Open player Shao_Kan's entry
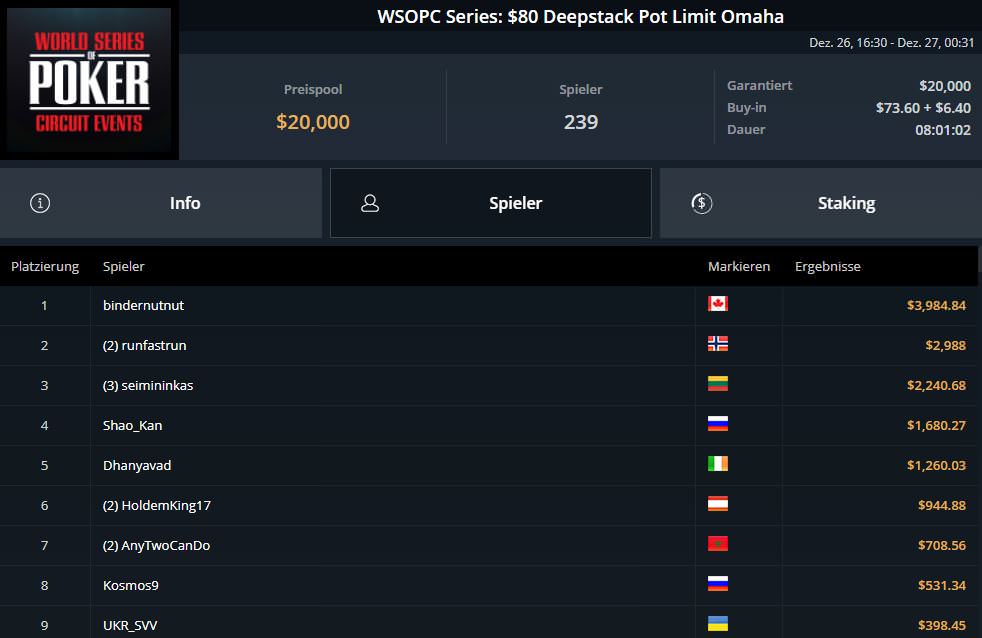The height and width of the screenshot is (638, 982). 132,426
